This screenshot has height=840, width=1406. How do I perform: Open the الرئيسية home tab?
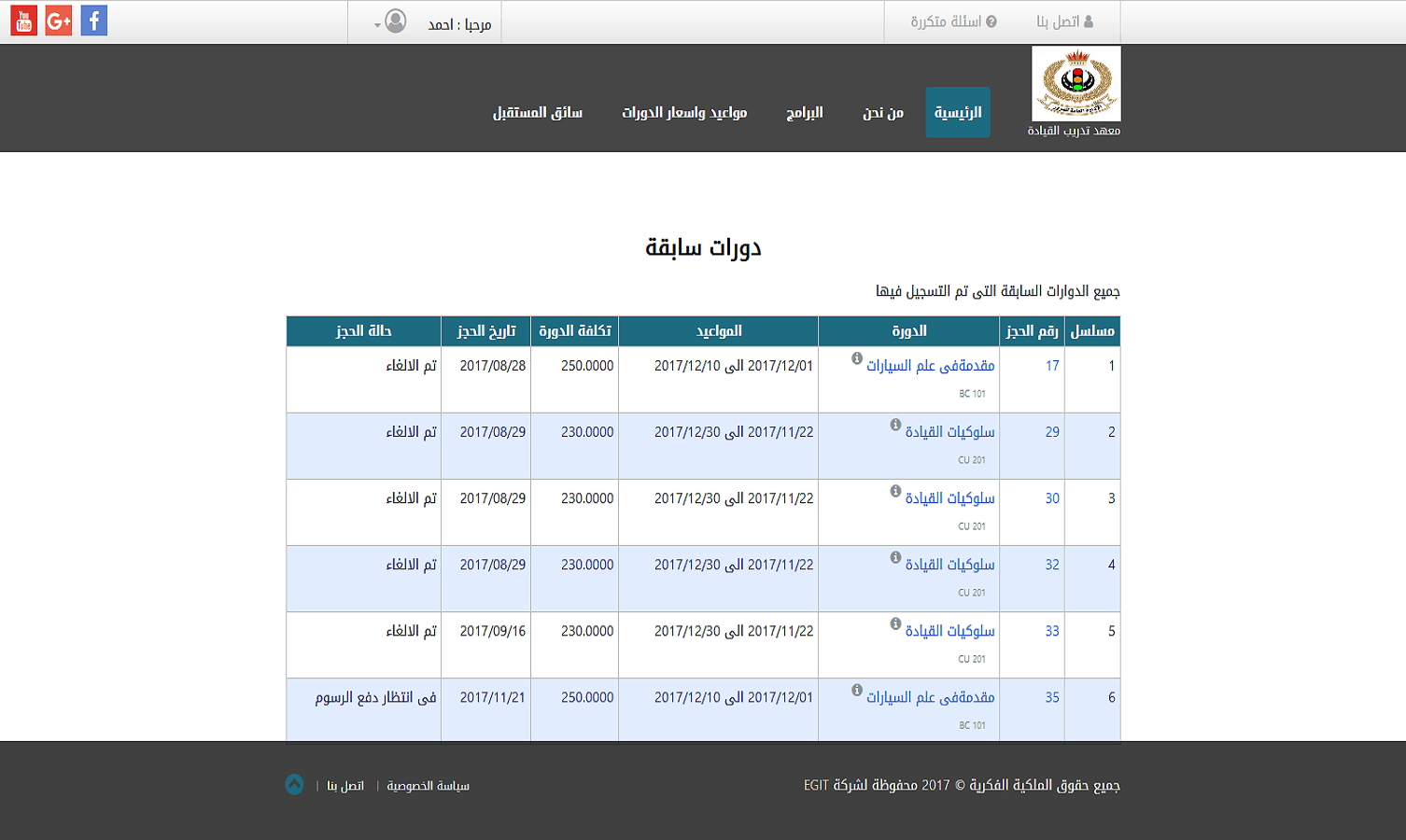(958, 112)
